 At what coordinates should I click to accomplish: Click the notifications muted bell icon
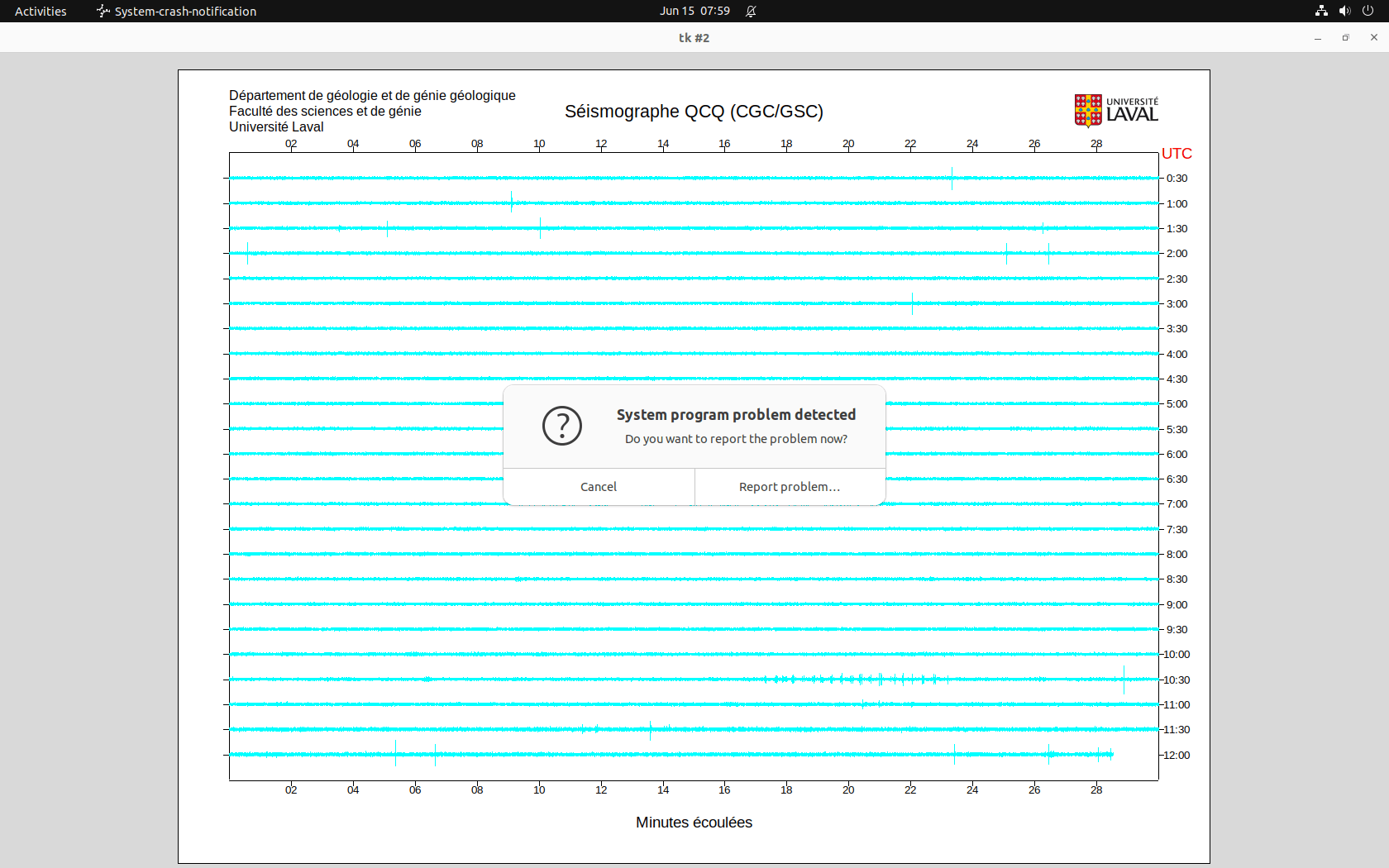751,11
